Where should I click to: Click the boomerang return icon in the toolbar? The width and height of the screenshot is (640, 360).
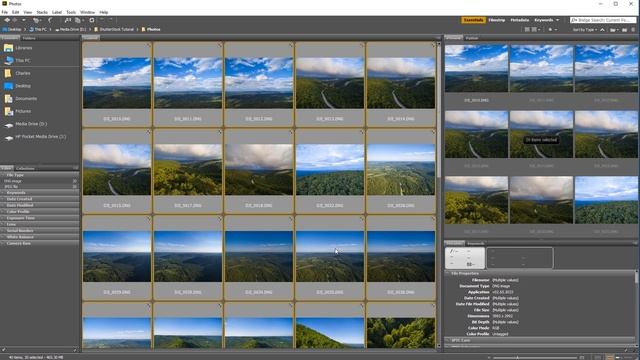50,20
